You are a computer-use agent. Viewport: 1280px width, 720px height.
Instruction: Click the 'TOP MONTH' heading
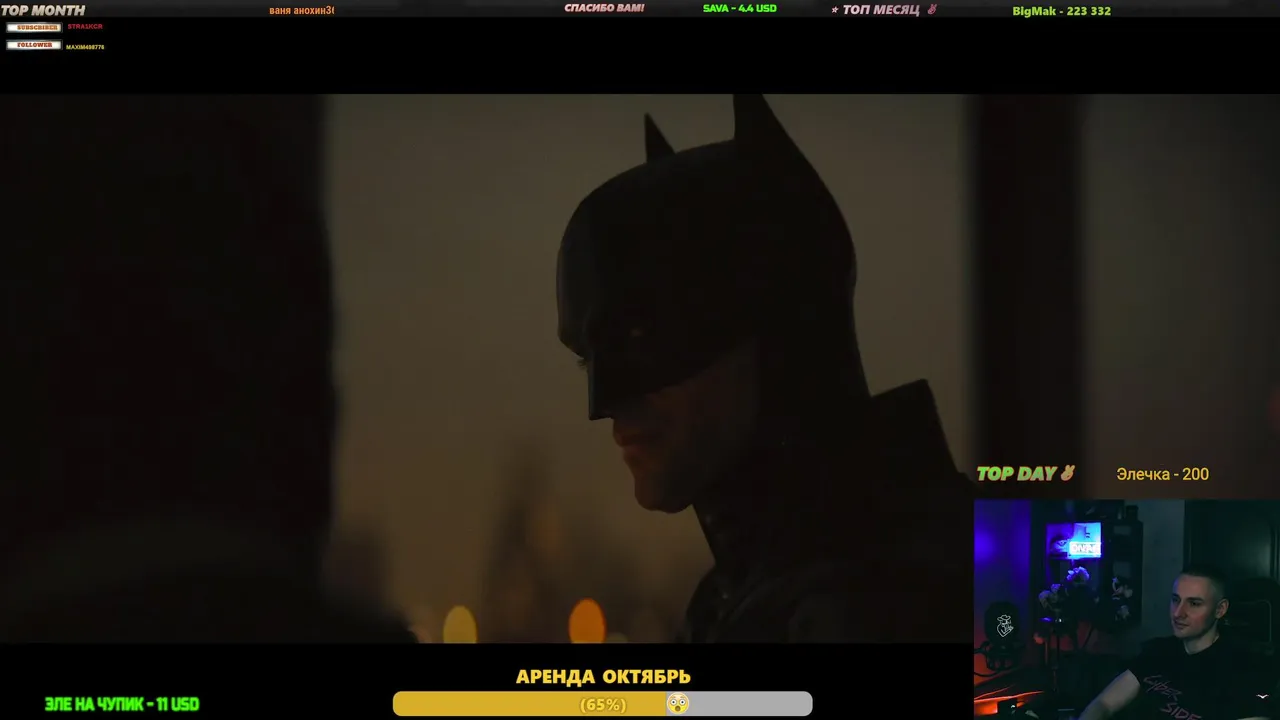point(43,11)
